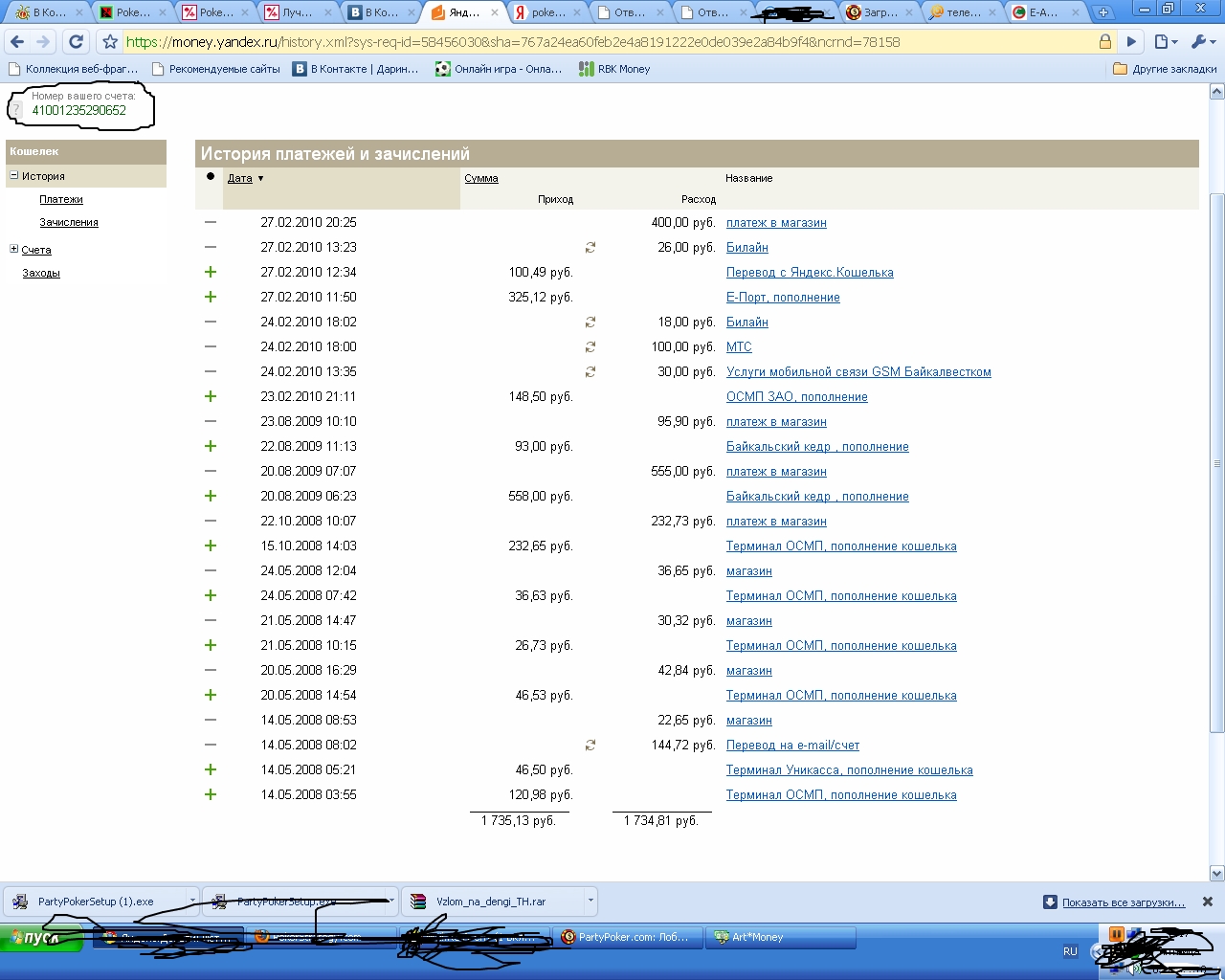
Task: Click the Сумма column header link
Action: tap(481, 178)
